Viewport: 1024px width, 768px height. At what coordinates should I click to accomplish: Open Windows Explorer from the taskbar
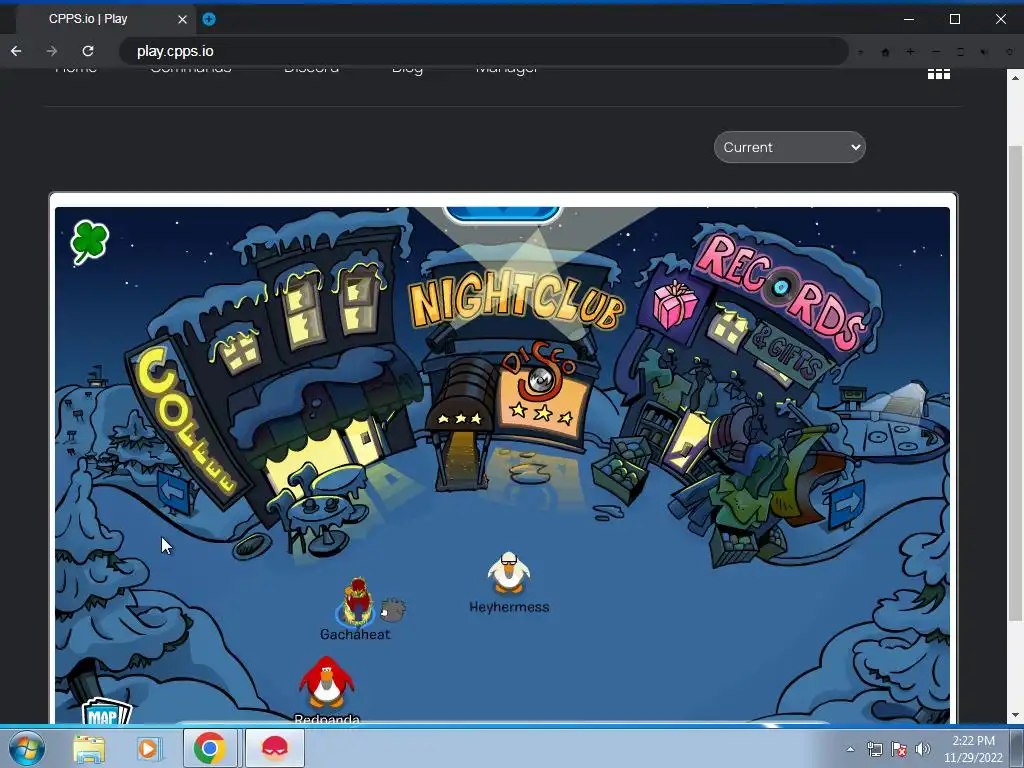tap(89, 748)
